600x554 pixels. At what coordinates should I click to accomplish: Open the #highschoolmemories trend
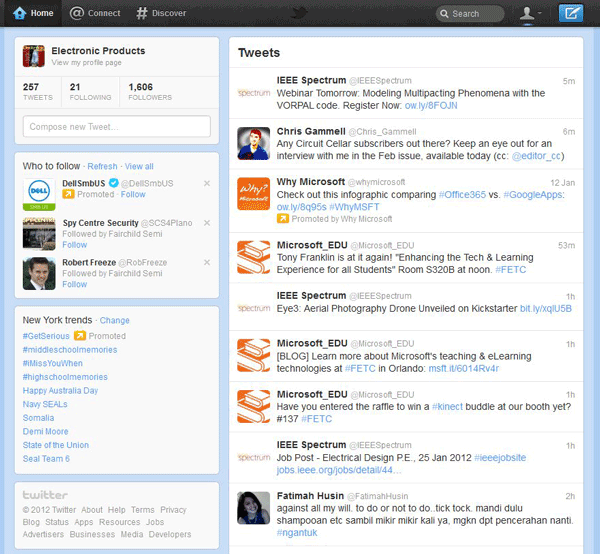pyautogui.click(x=65, y=377)
